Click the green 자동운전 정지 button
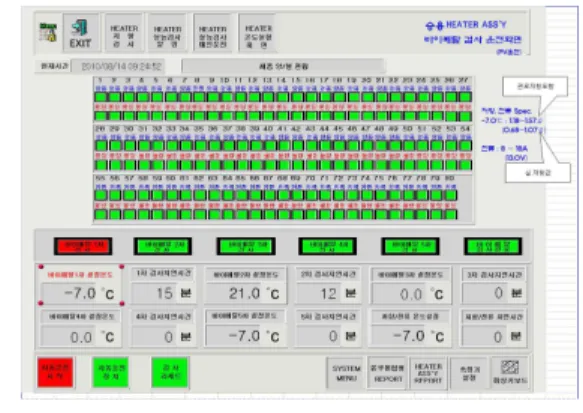This screenshot has height=413, width=583. click(111, 372)
